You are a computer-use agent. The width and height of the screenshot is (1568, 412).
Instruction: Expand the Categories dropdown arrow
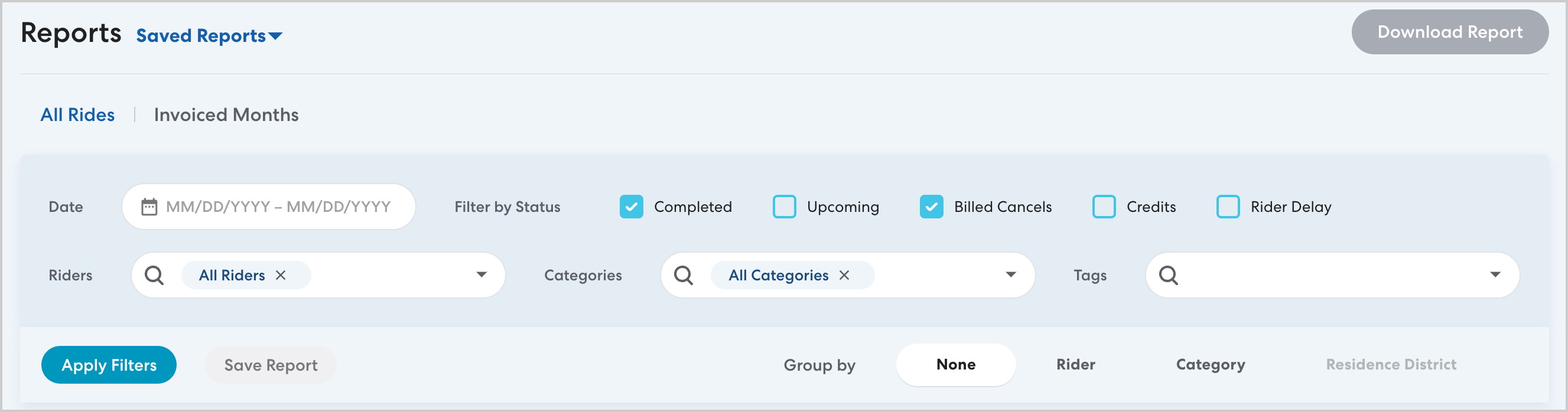(1011, 274)
